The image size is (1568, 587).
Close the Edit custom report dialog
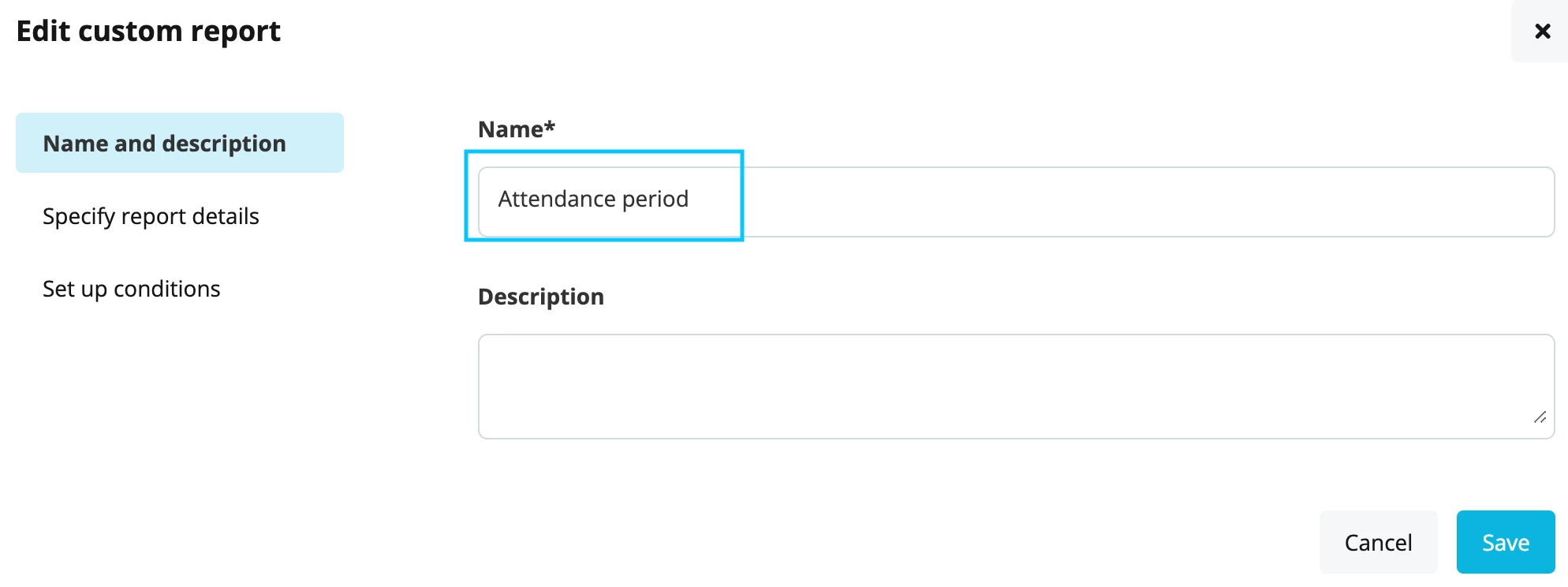pos(1542,31)
